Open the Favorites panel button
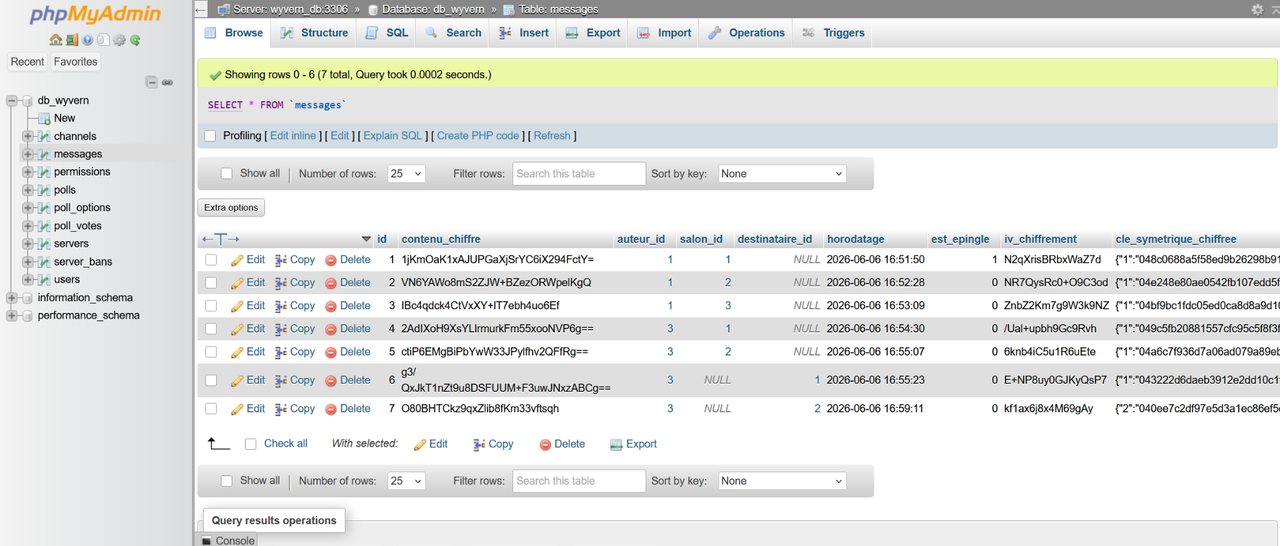Viewport: 1280px width, 546px height. [76, 62]
